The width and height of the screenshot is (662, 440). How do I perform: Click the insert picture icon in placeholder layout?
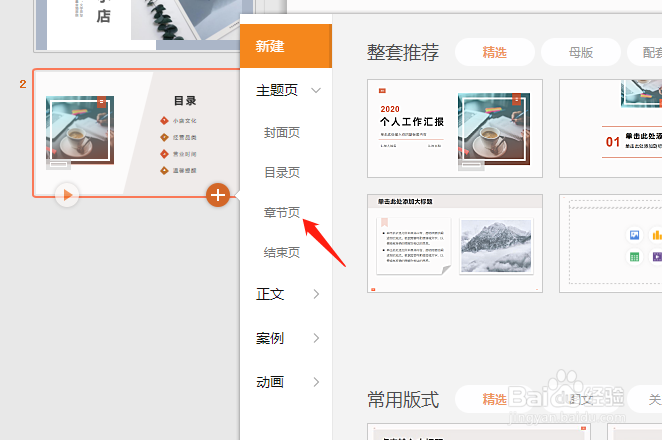click(634, 235)
